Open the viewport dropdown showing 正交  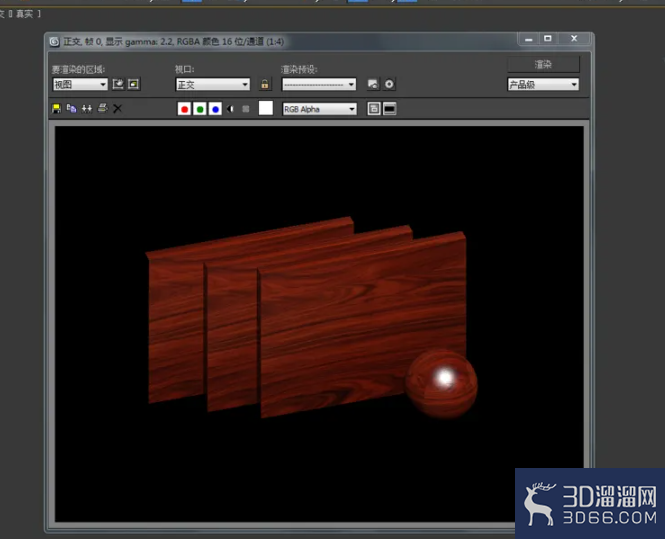coord(212,84)
